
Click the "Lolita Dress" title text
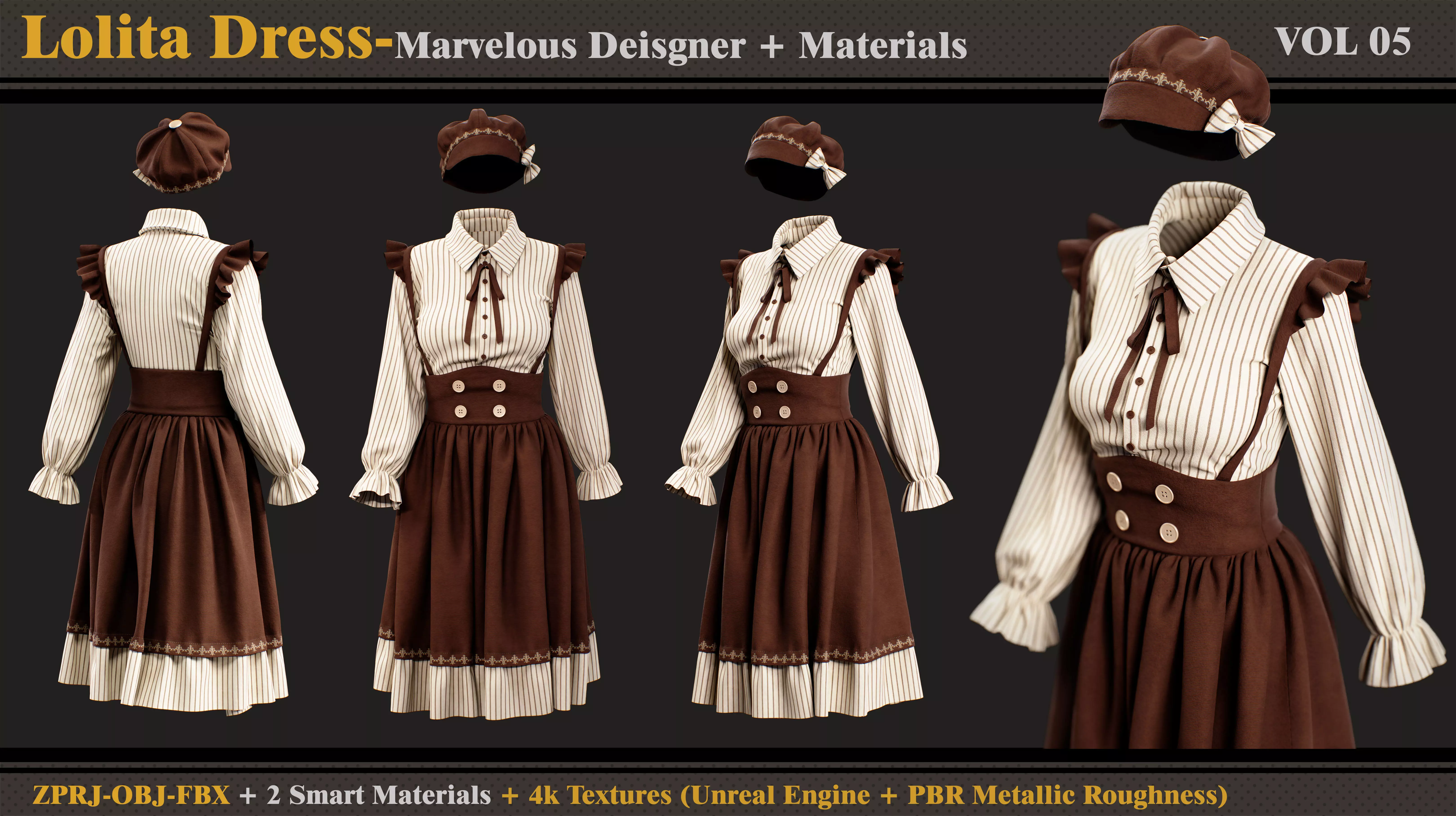click(198, 37)
